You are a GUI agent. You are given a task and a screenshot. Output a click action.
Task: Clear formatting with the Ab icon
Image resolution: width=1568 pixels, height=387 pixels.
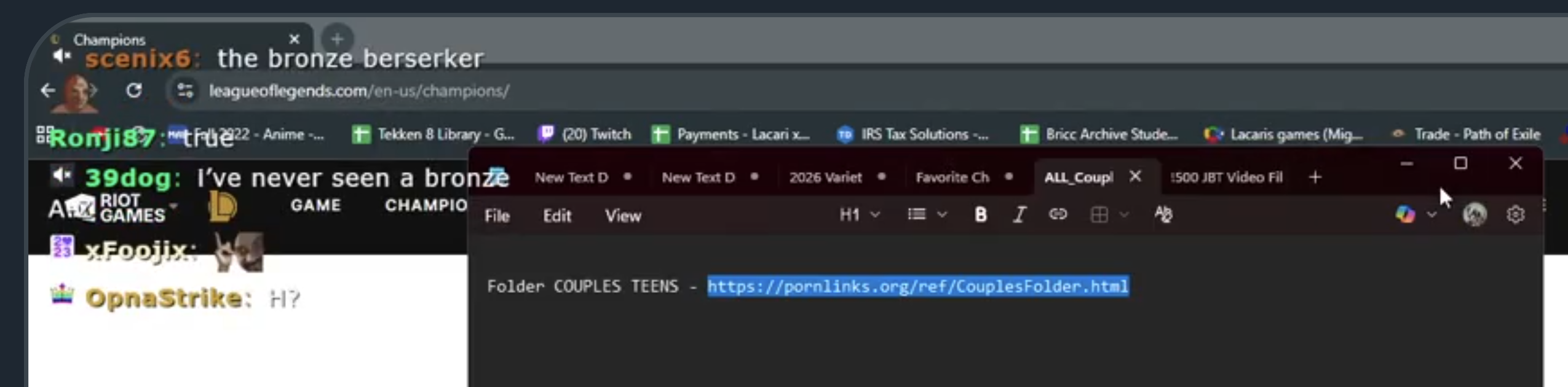pos(1163,214)
